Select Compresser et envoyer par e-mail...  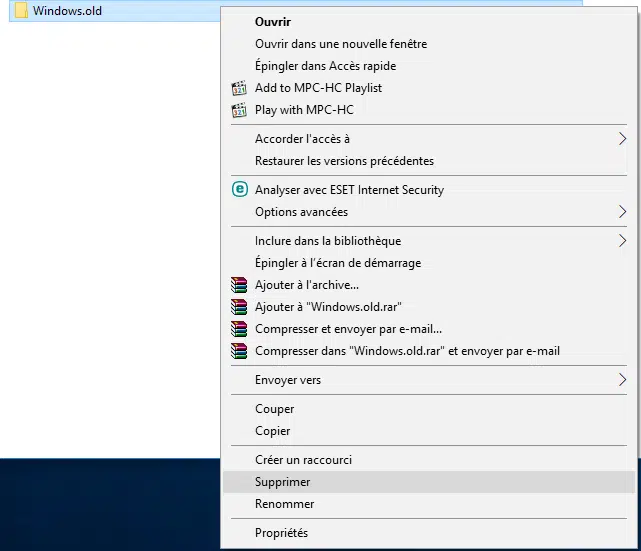pyautogui.click(x=429, y=329)
